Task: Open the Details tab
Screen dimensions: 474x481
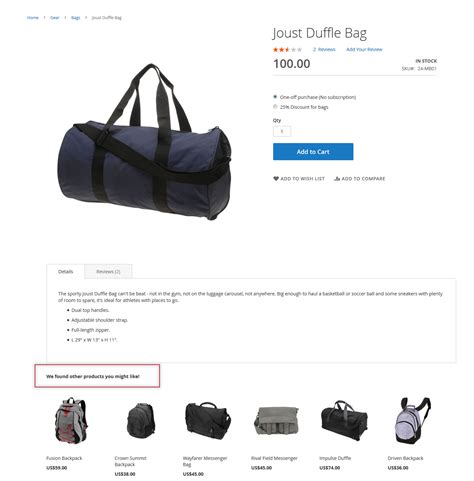Action: click(x=65, y=271)
